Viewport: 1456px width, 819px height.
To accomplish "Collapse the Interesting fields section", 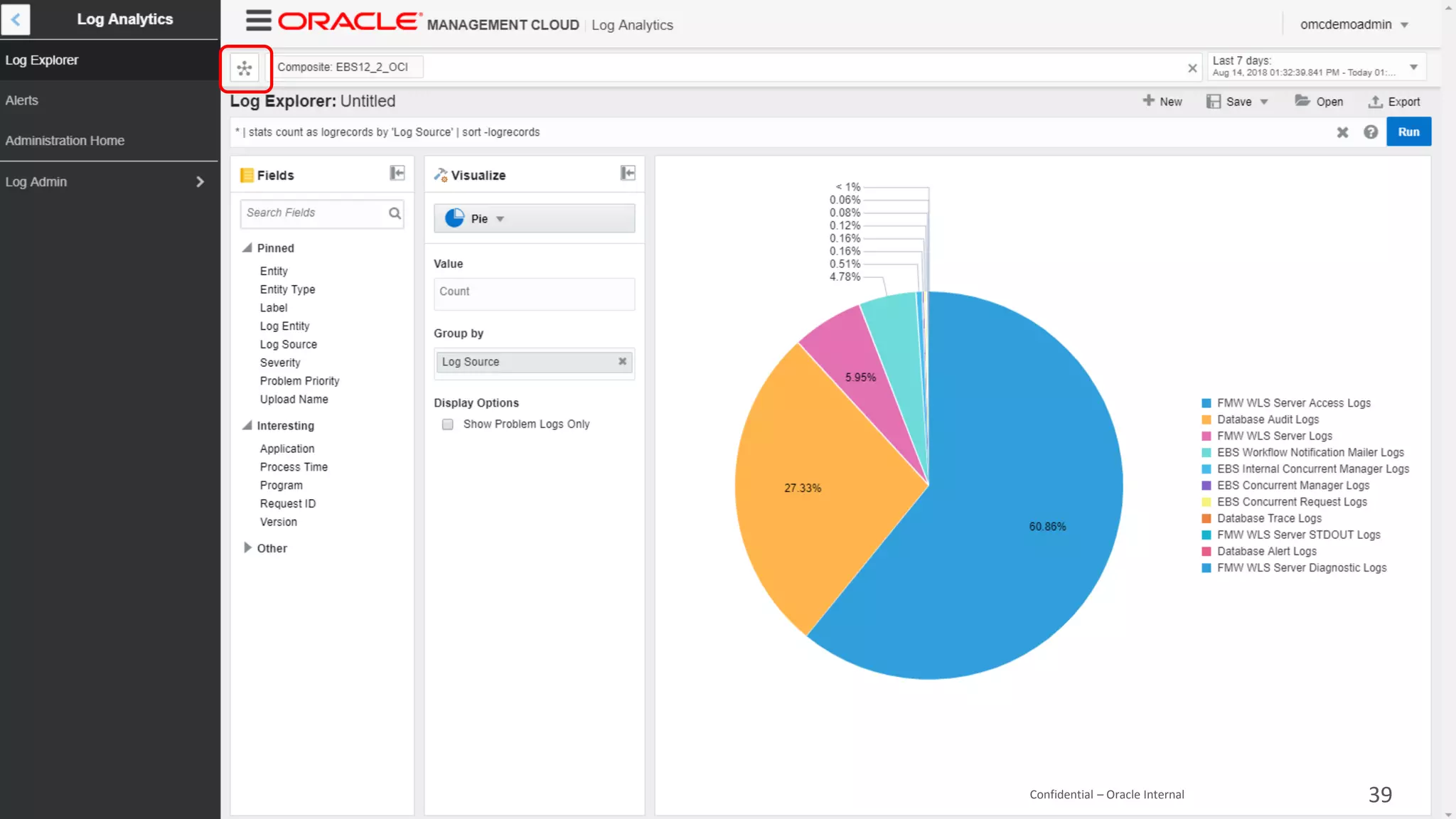I will (247, 425).
